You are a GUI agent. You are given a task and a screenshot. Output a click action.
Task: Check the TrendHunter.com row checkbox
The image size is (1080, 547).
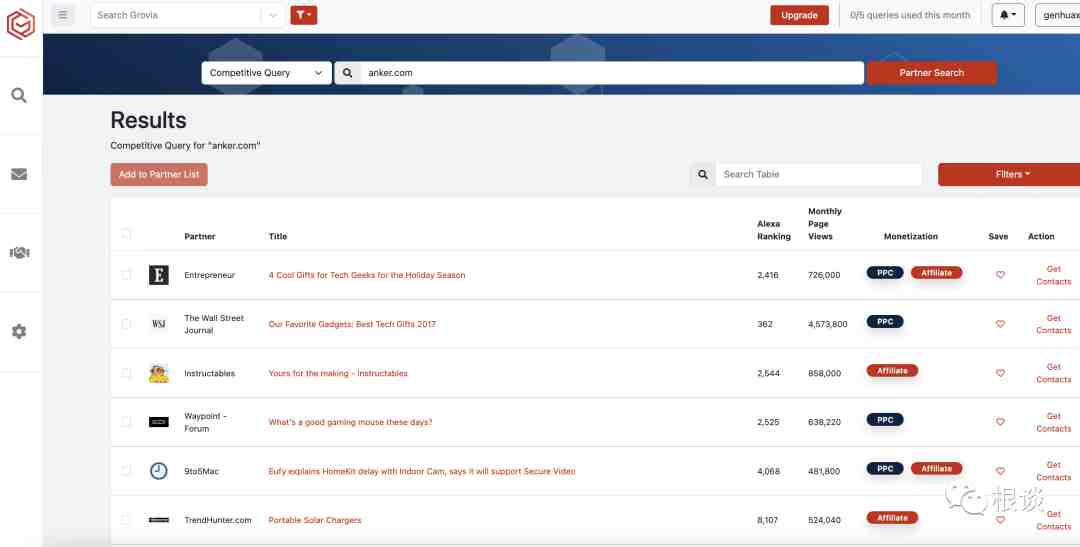[126, 520]
